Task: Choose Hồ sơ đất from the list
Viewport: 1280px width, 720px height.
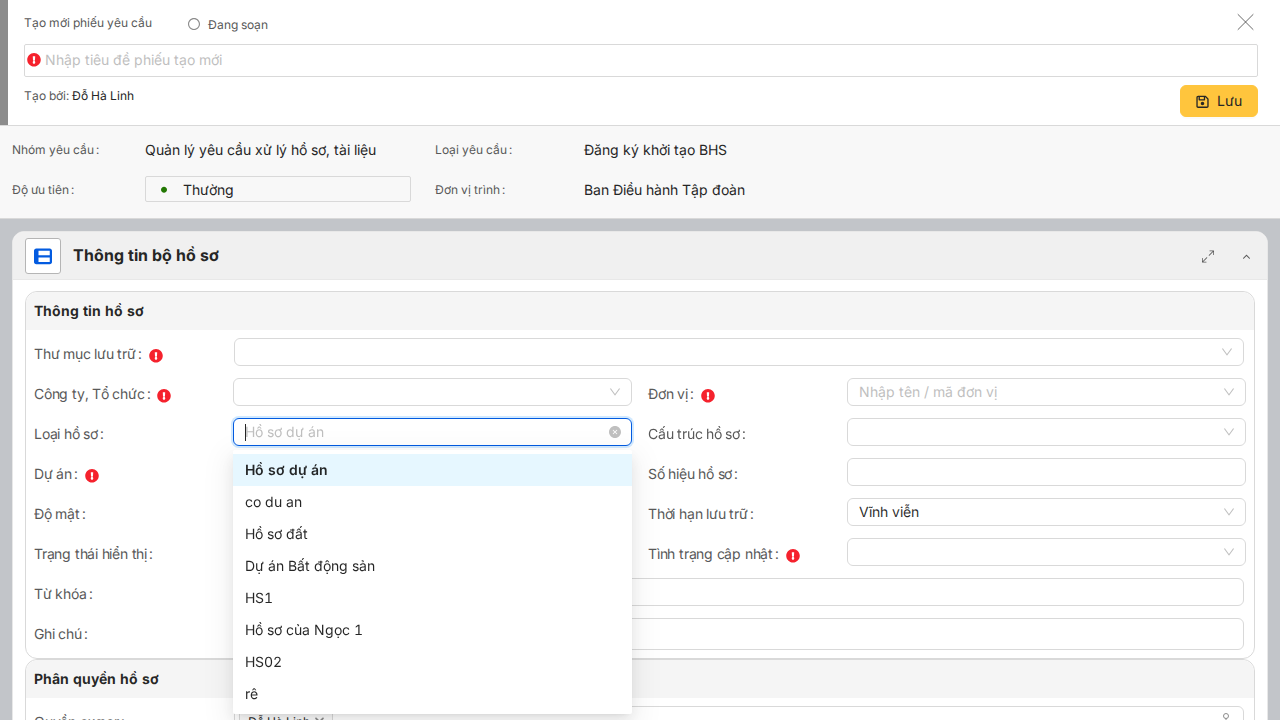Action: (276, 534)
